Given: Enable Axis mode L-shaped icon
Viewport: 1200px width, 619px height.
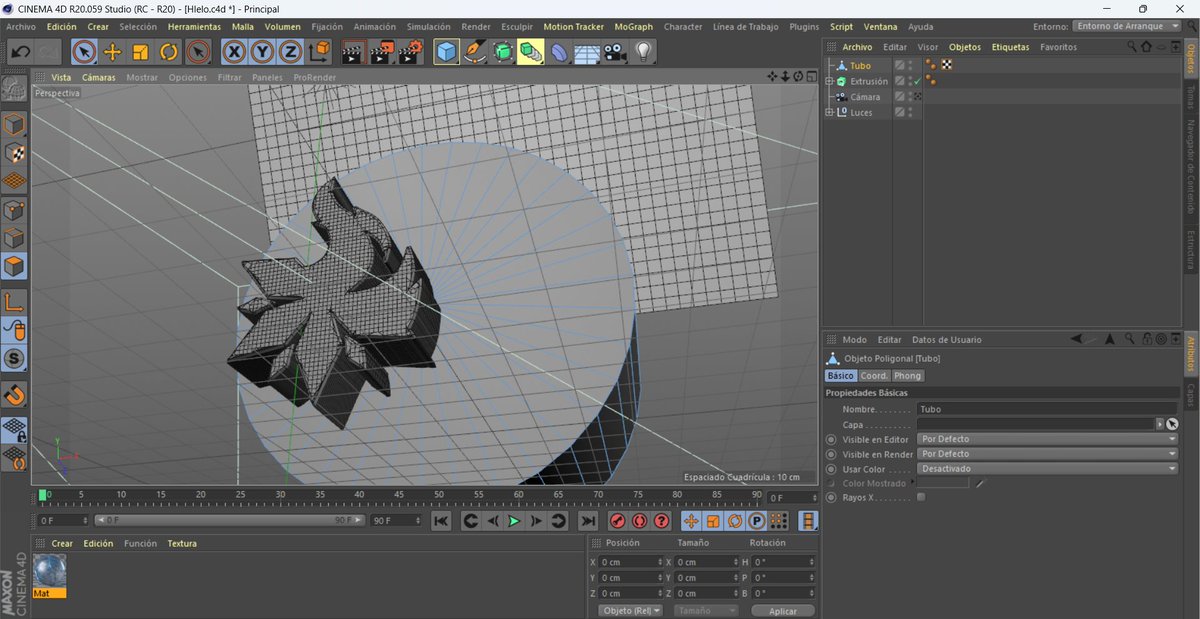Looking at the screenshot, I should tap(14, 302).
